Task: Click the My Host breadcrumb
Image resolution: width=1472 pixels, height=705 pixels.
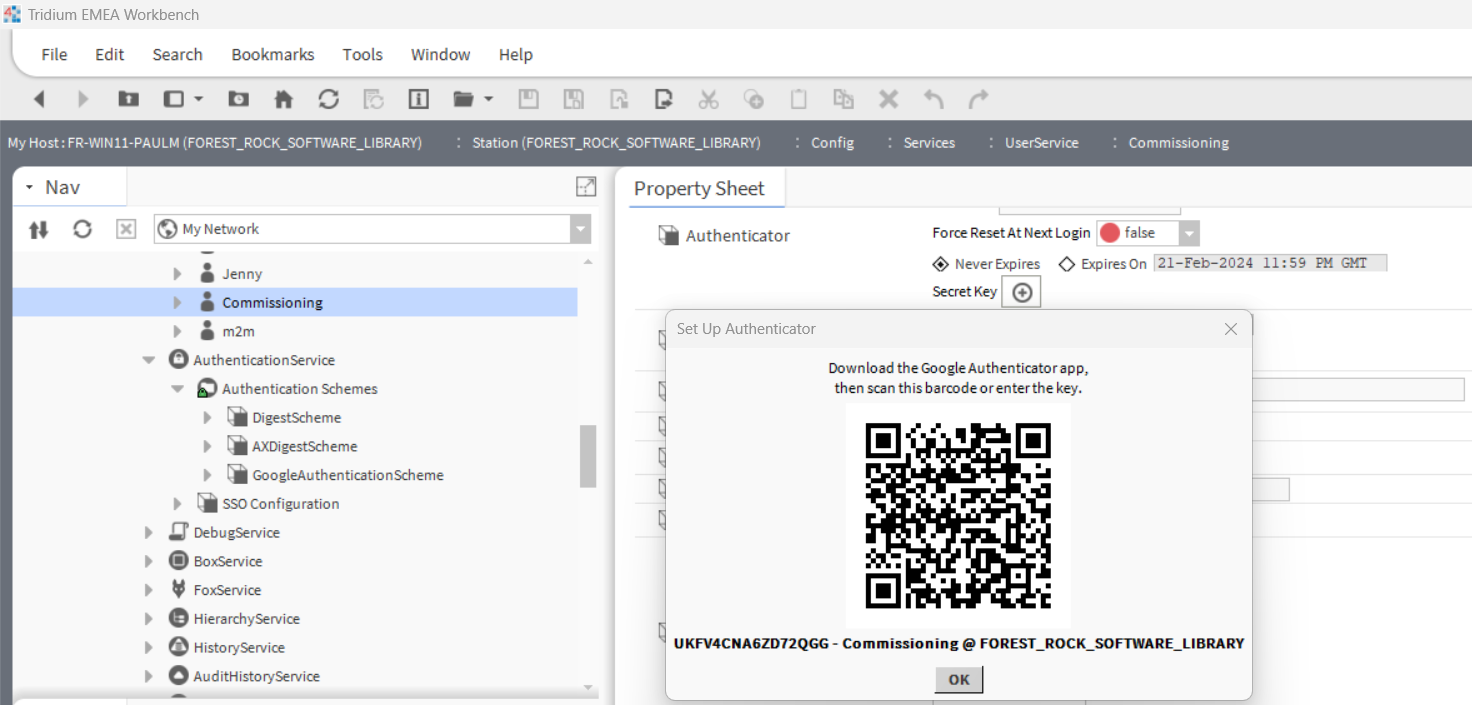Action: tap(215, 143)
